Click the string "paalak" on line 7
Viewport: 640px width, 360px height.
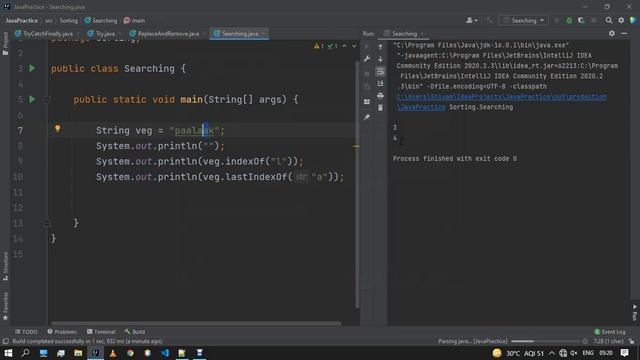pos(194,131)
